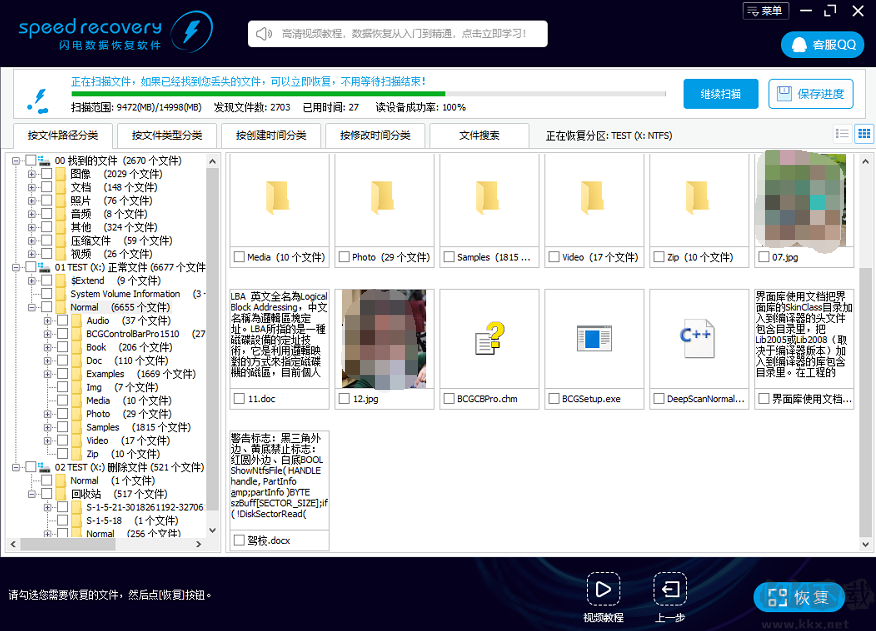Enable the 图像 category checkbox in tree
Image resolution: width=876 pixels, height=631 pixels.
[47, 174]
